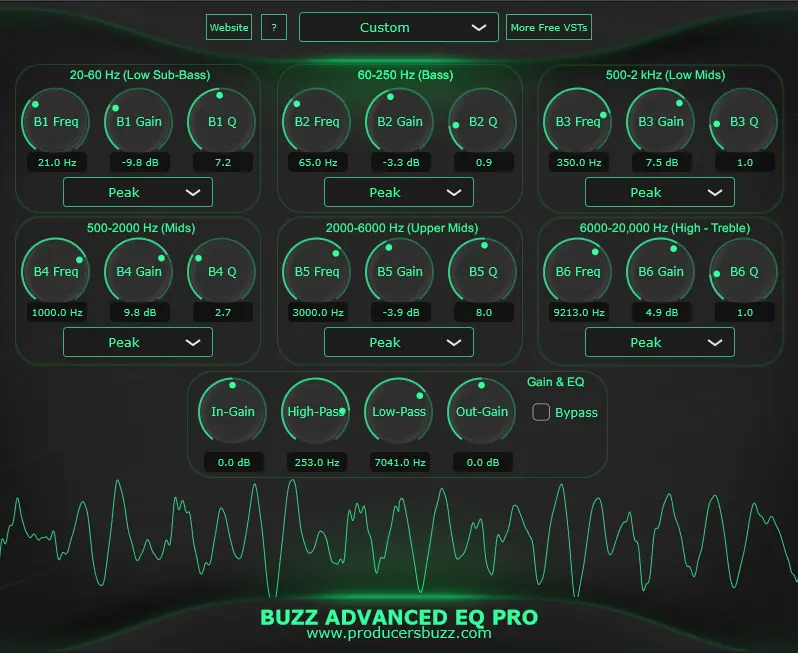Click the B1 Q knob
This screenshot has height=653, width=798.
coord(222,122)
